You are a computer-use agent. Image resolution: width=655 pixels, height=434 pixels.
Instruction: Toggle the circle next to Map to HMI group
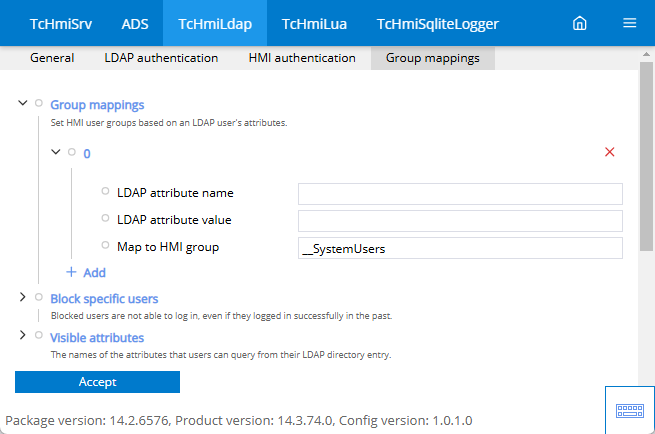(105, 245)
